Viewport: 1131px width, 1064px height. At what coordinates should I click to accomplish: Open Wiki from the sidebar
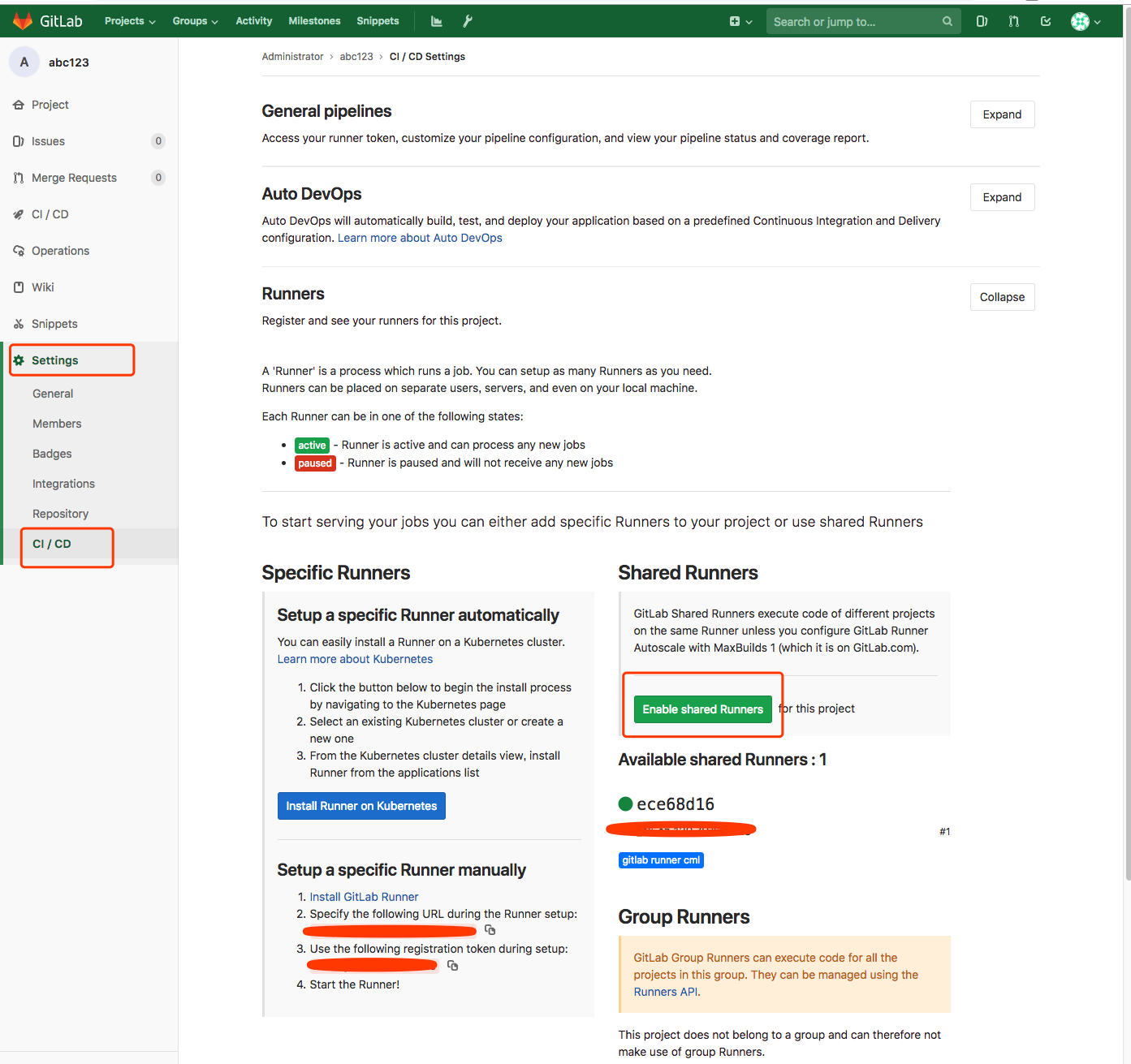pyautogui.click(x=42, y=286)
